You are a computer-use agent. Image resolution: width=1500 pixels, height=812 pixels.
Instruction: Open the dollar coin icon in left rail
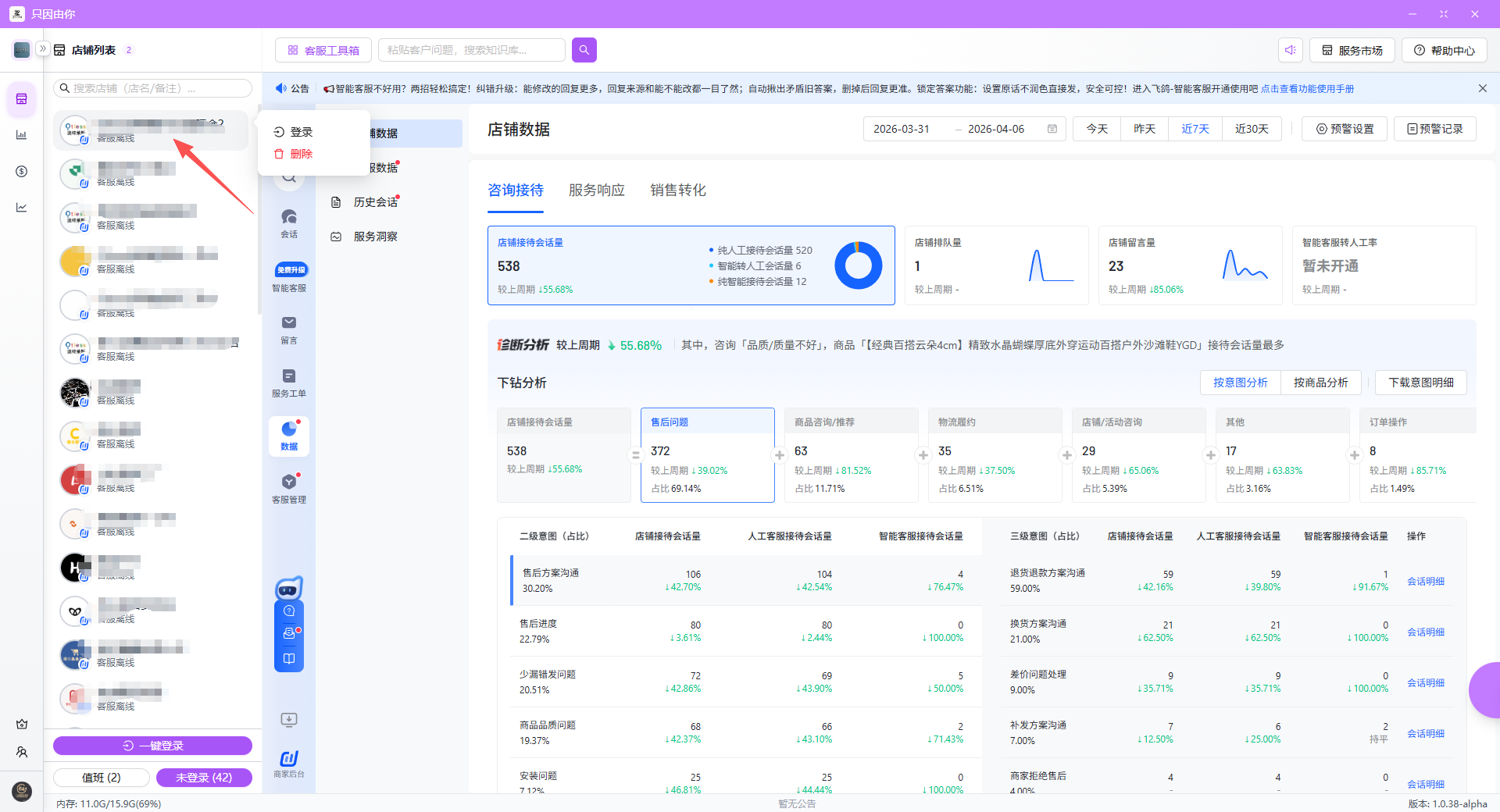pos(22,171)
